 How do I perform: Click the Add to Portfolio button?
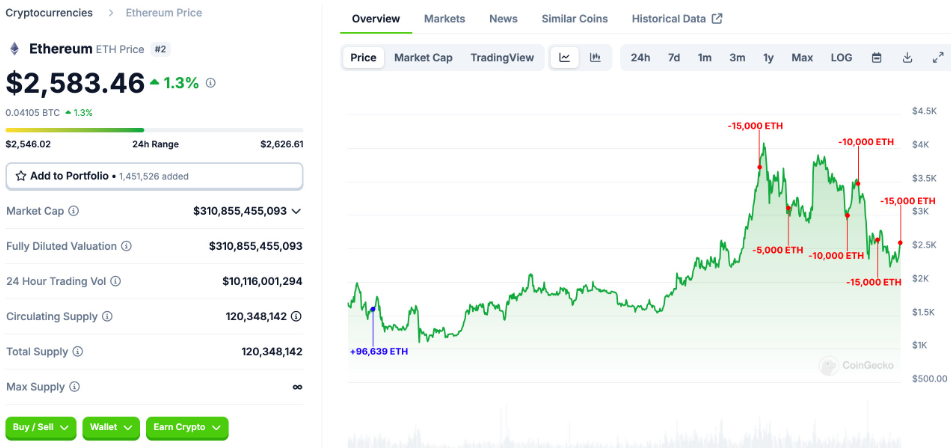154,176
